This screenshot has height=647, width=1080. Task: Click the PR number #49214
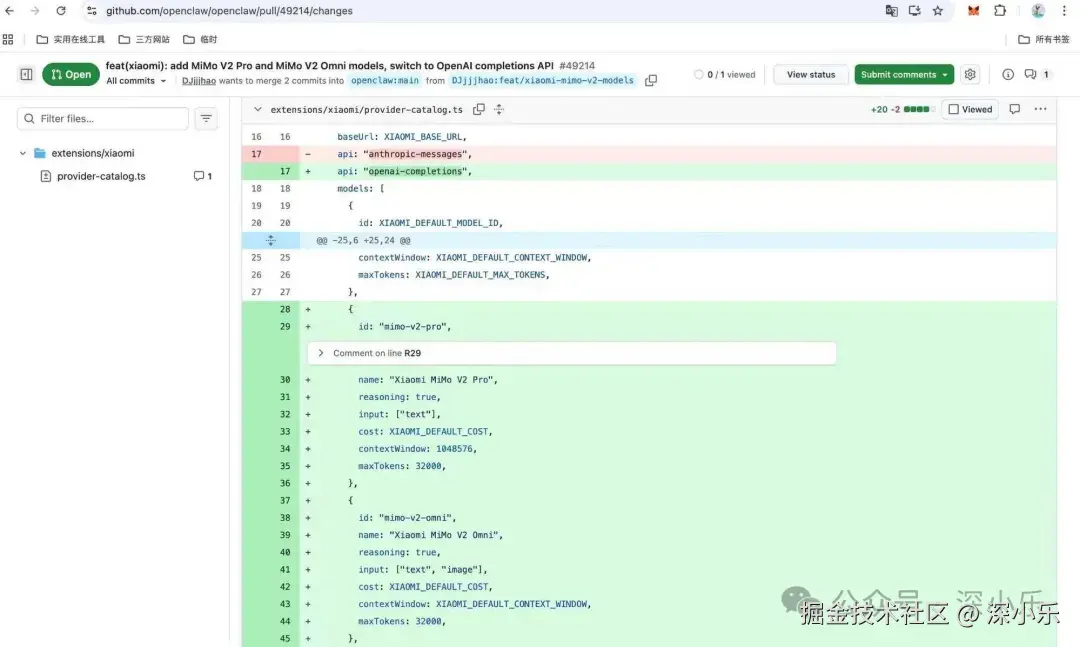tap(577, 65)
